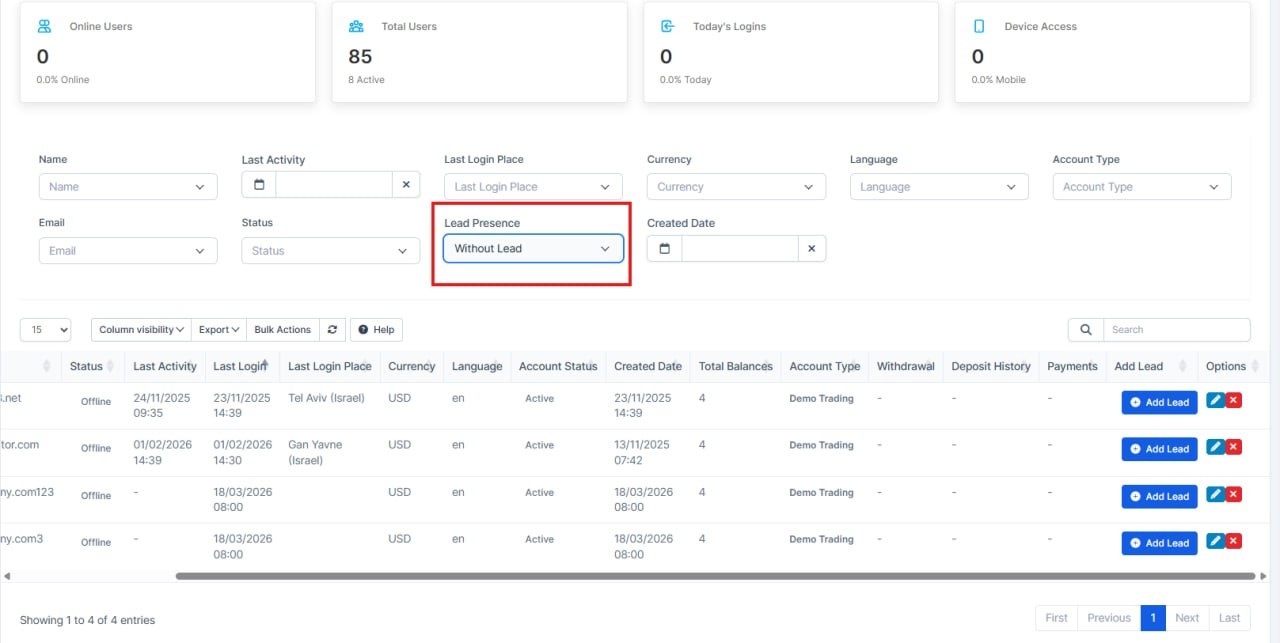Click the Created Date calendar icon
Viewport: 1280px width, 643px height.
[665, 249]
